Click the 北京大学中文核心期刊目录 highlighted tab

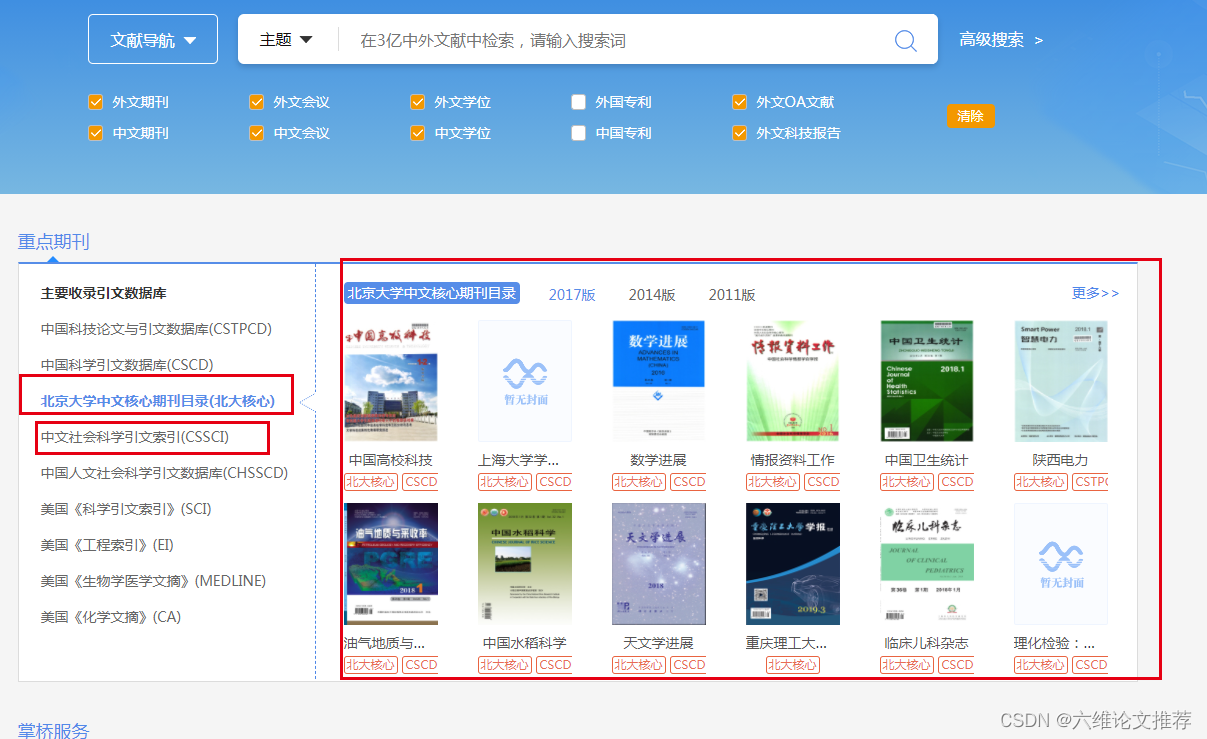(x=432, y=293)
